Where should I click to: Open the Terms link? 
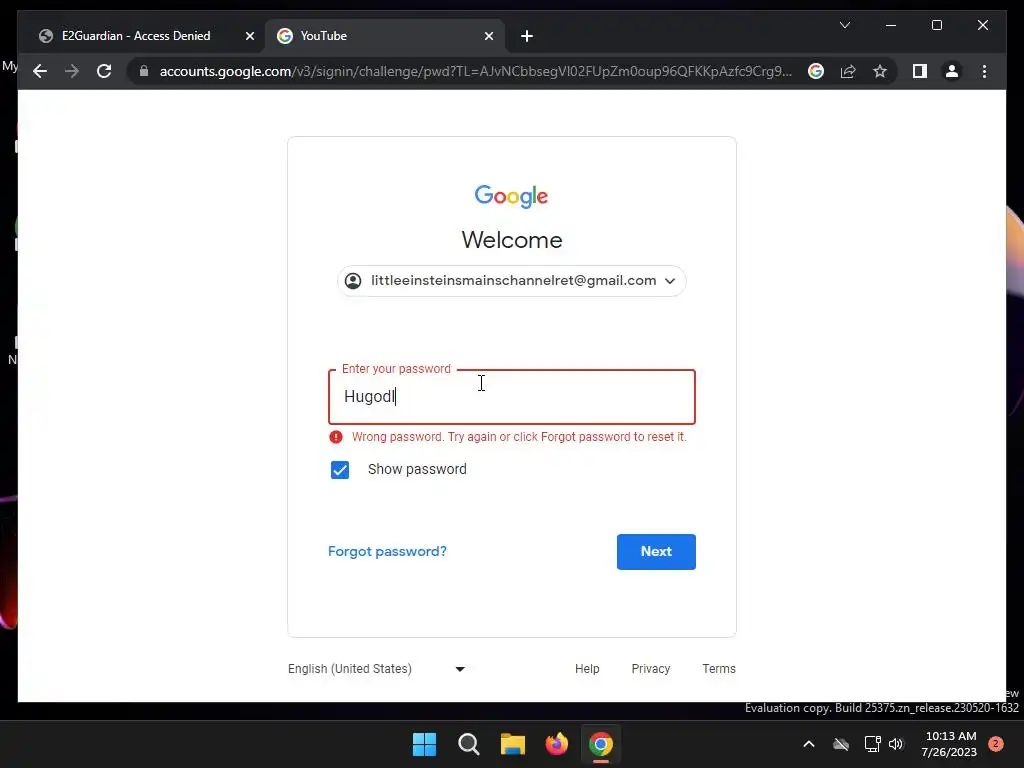point(718,669)
